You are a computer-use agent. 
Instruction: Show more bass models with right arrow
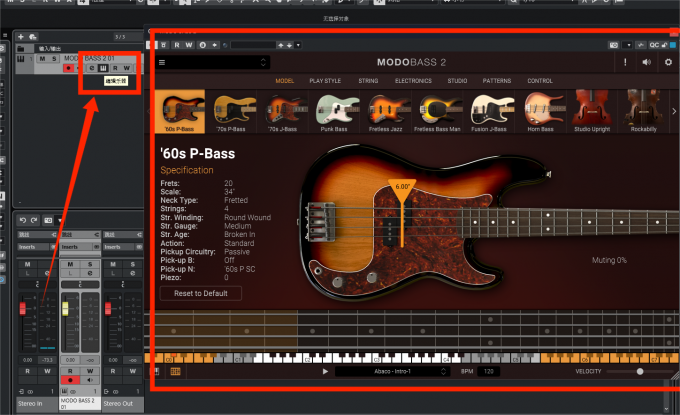click(x=674, y=111)
